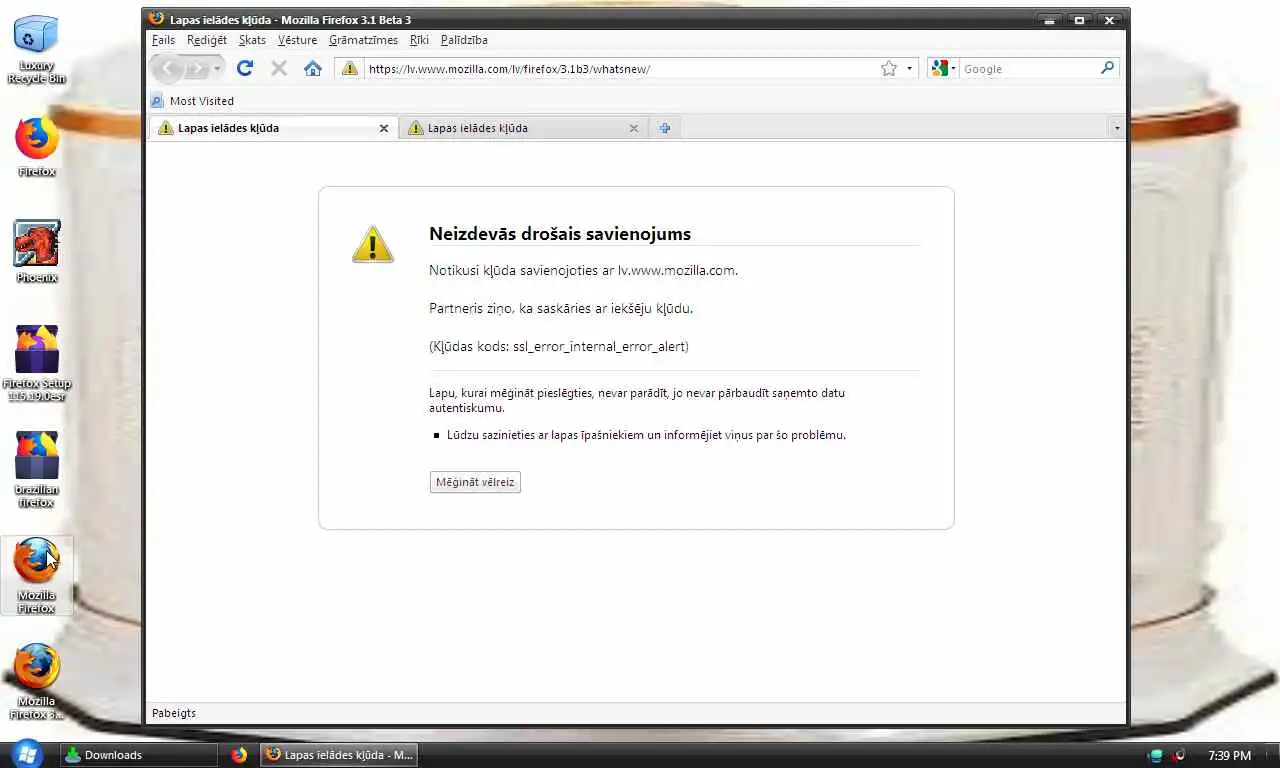Switch to Downloads taskbar button
This screenshot has height=768, width=1280.
139,755
